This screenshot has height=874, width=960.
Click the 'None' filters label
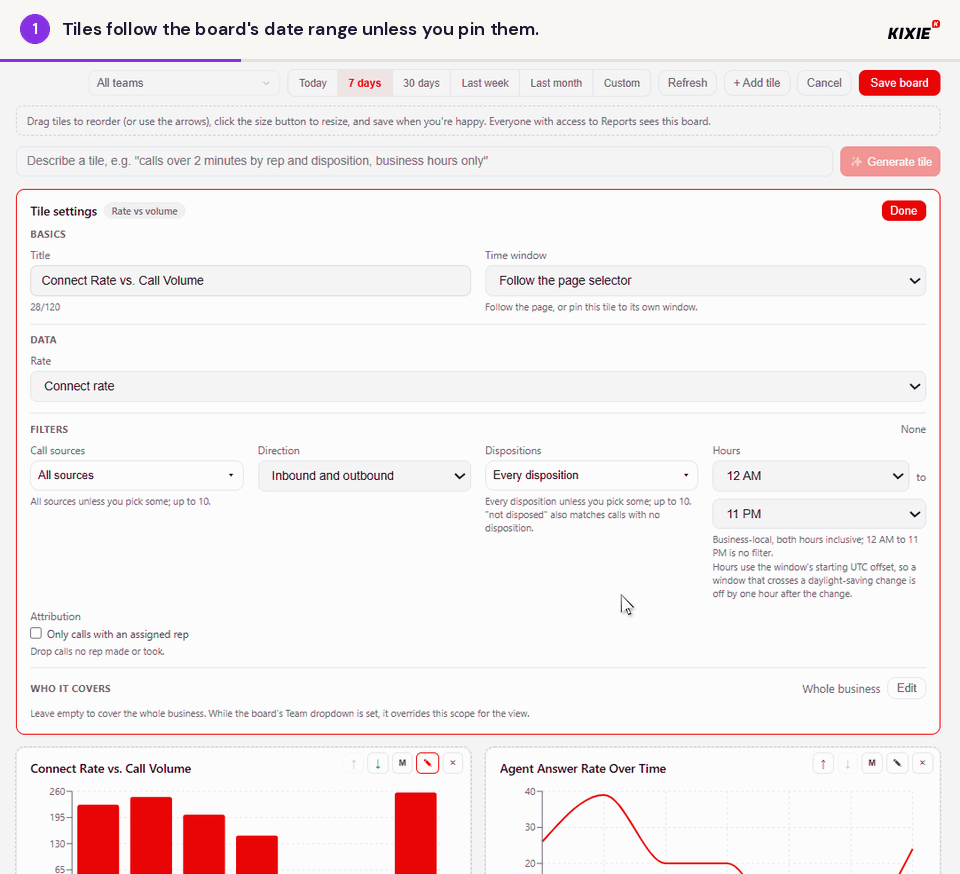coord(913,430)
